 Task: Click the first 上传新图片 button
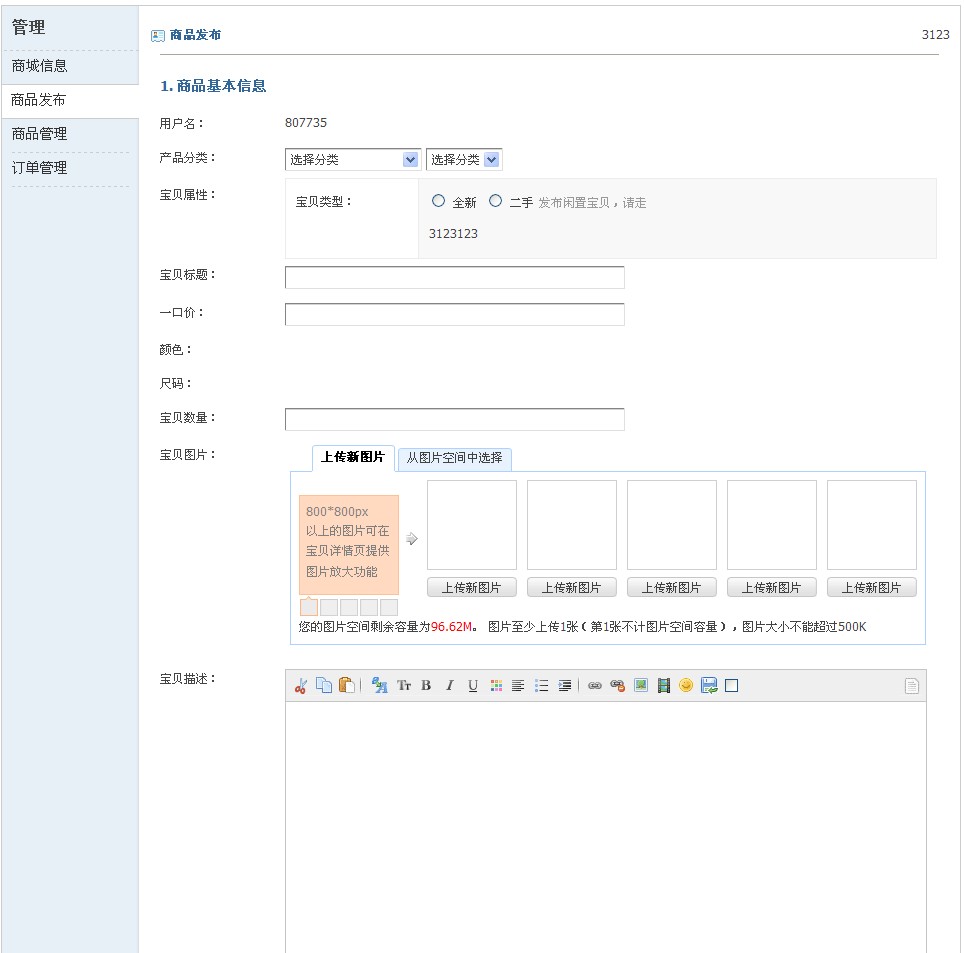[x=471, y=587]
